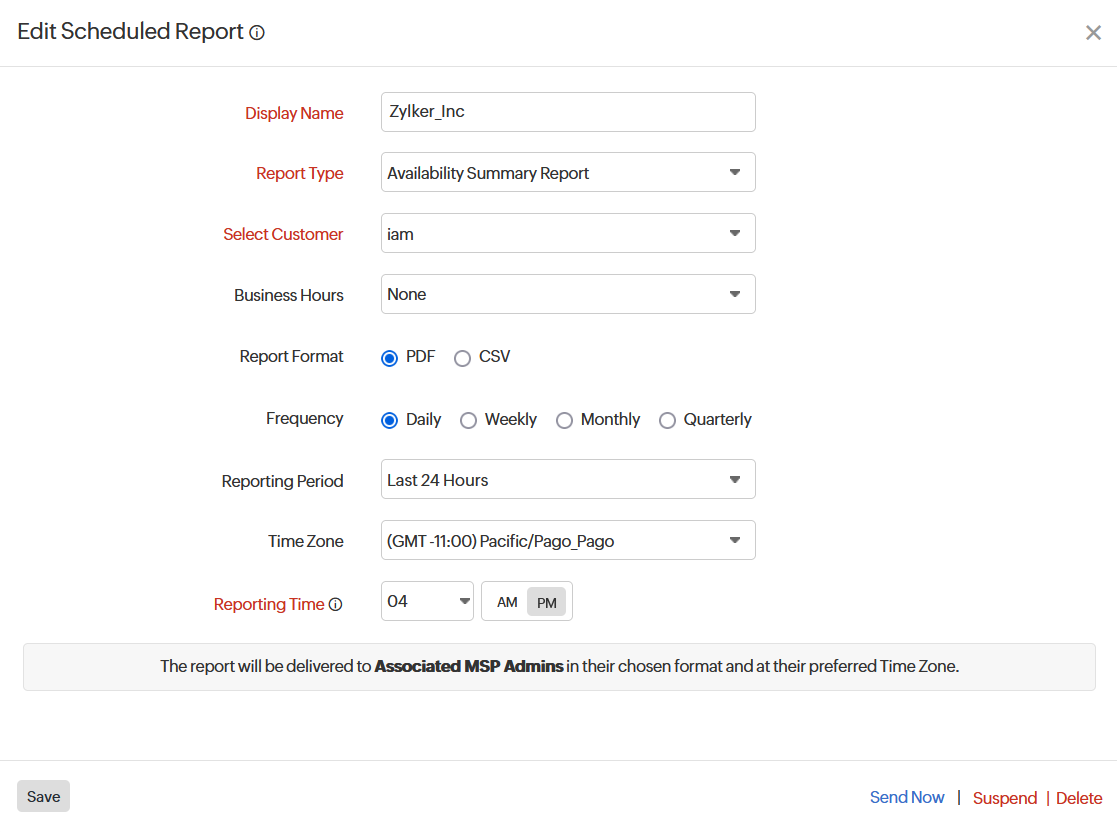The height and width of the screenshot is (832, 1117).
Task: Expand the Business Hours dropdown
Action: coord(567,294)
